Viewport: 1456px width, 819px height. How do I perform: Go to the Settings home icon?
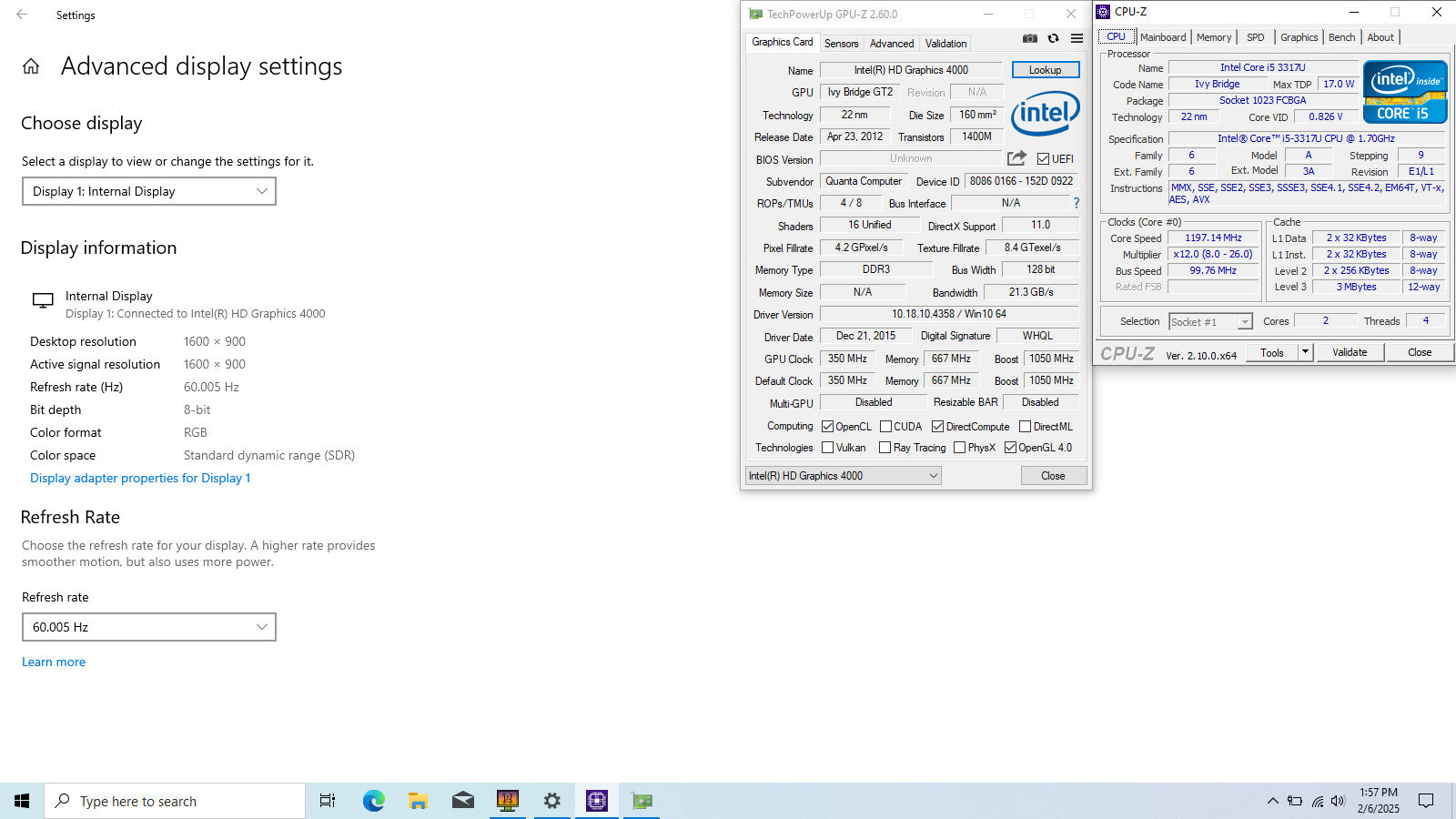[31, 66]
